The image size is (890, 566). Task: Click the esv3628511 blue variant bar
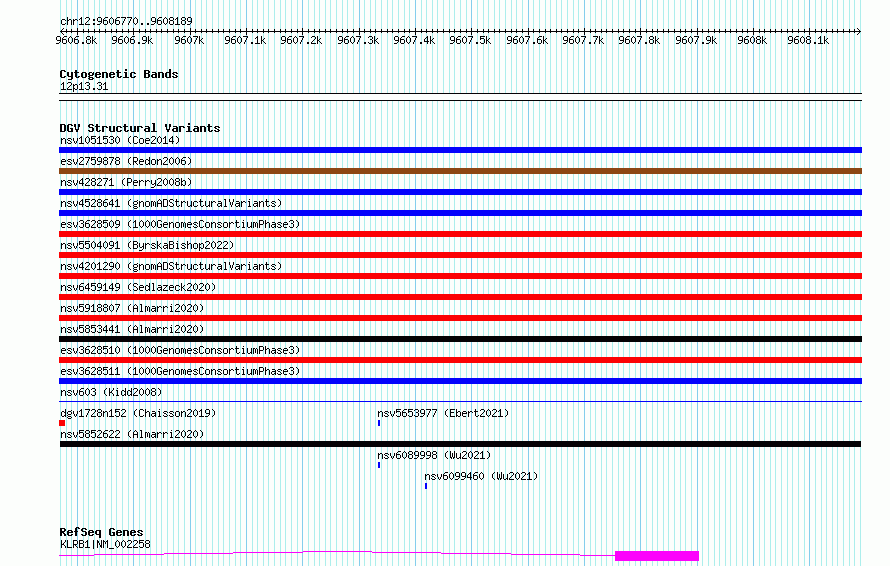click(x=460, y=381)
